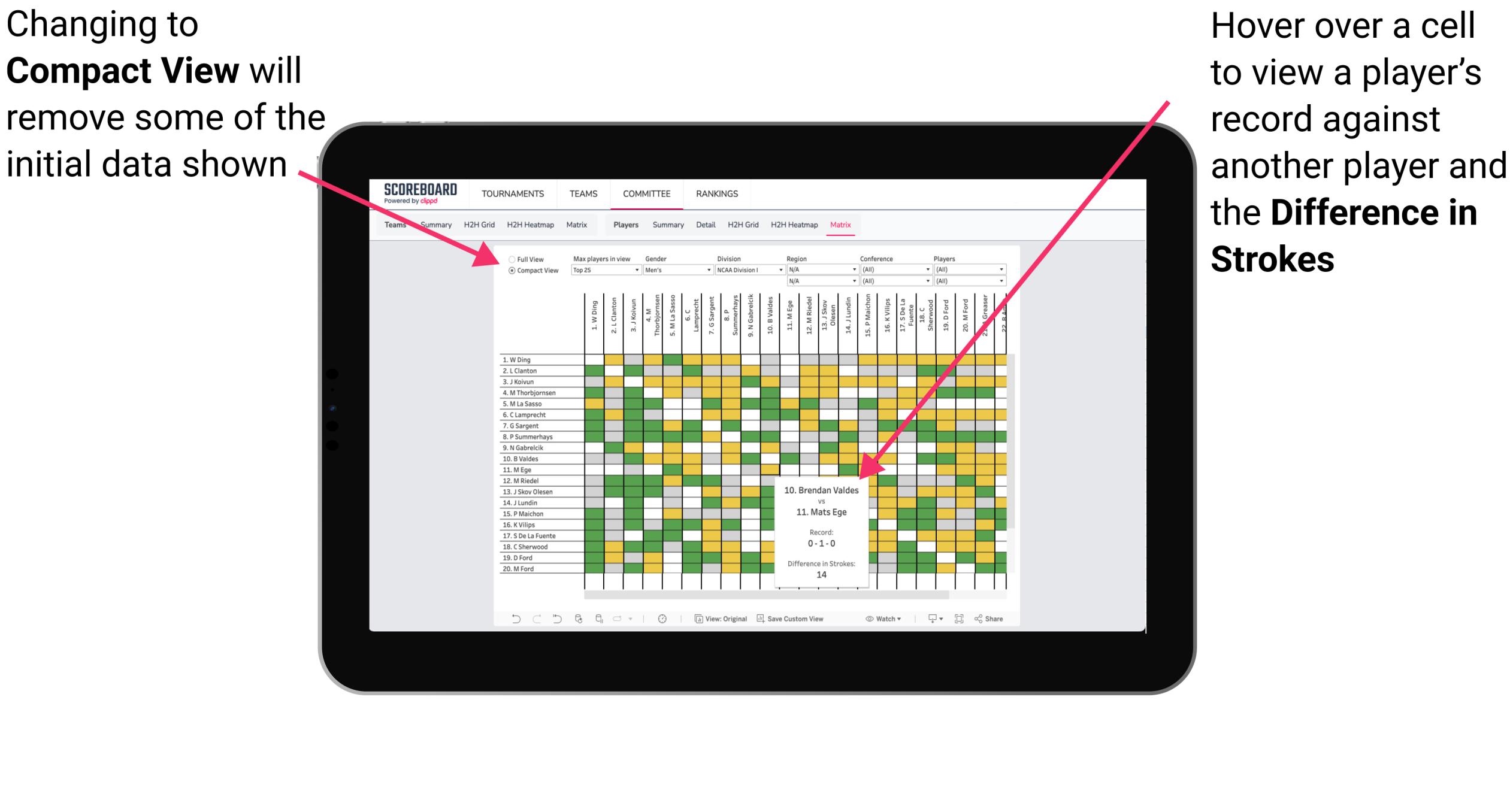The height and width of the screenshot is (812, 1510).
Task: Click Save Custom View button
Action: pos(801,617)
